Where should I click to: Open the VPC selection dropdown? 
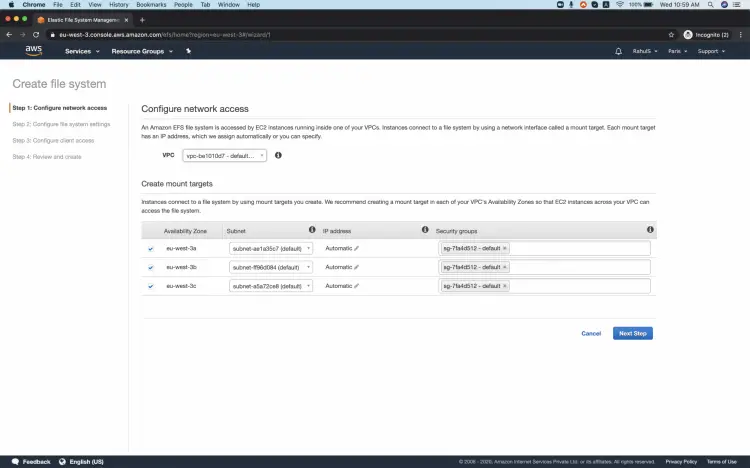(224, 156)
